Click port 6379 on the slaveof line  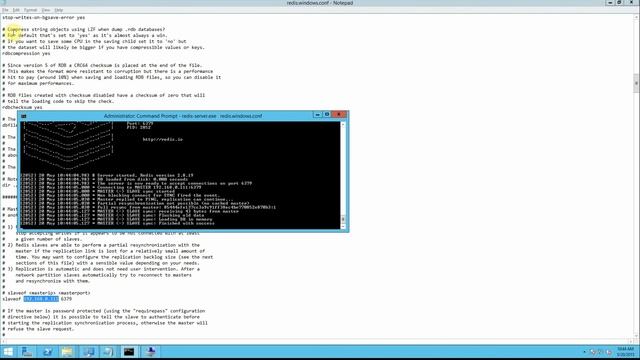[66, 299]
